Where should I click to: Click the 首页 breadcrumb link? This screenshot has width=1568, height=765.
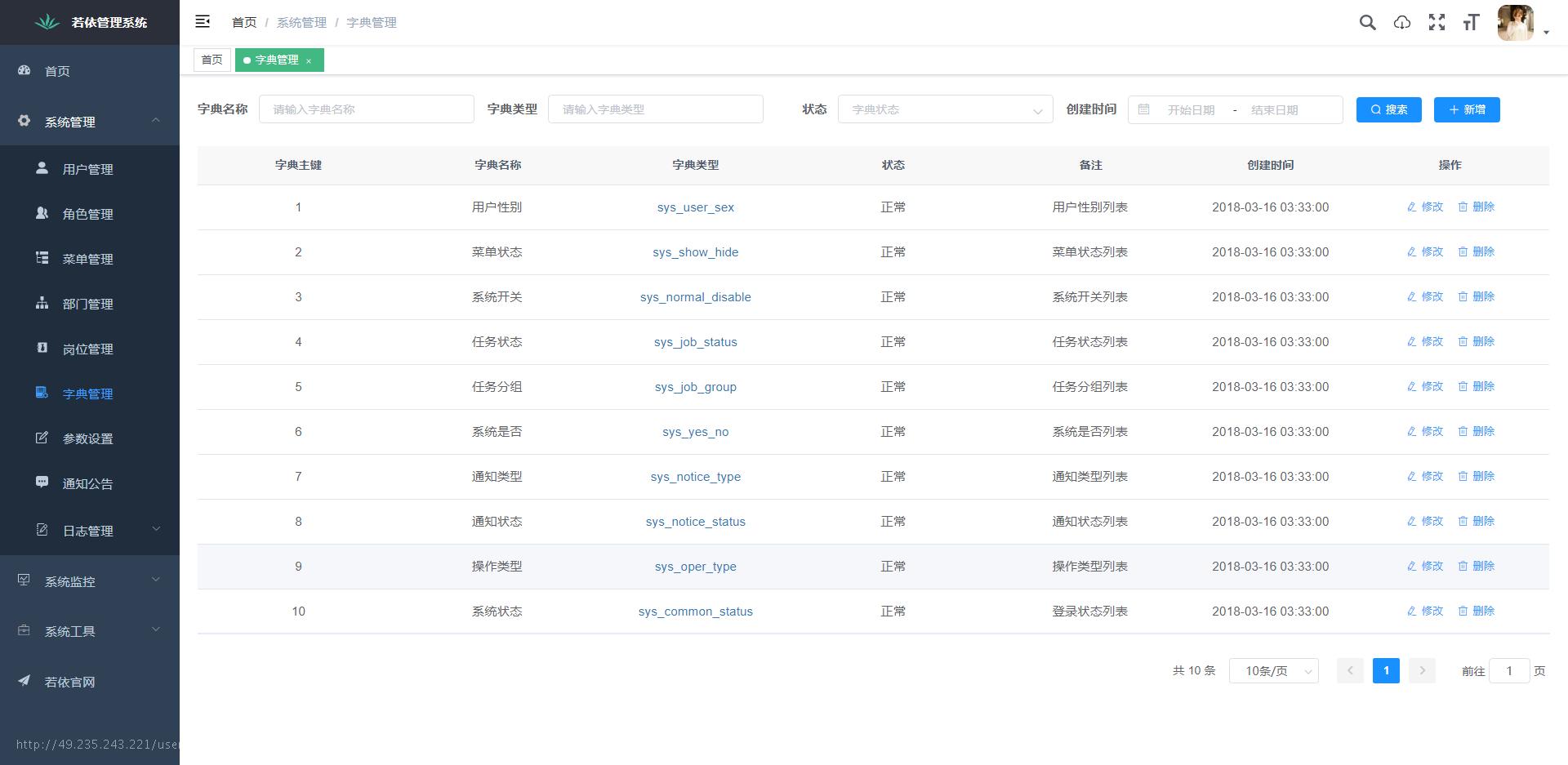click(244, 22)
